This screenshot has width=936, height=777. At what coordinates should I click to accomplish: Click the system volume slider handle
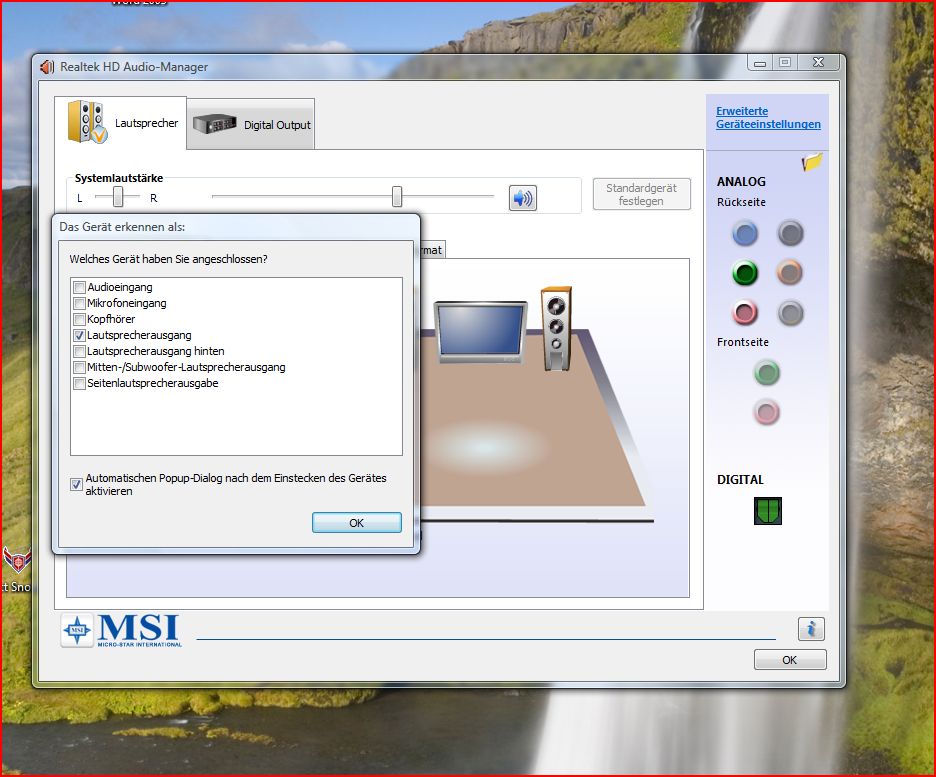pyautogui.click(x=397, y=196)
